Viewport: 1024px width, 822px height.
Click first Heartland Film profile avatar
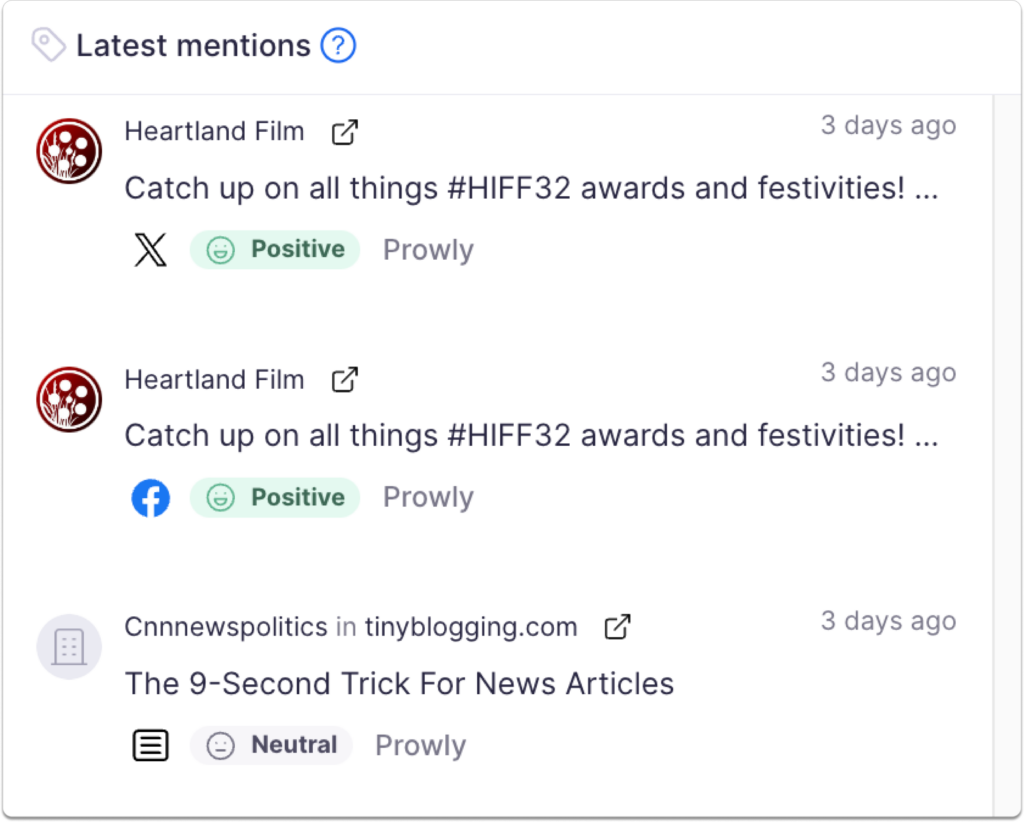pos(69,151)
